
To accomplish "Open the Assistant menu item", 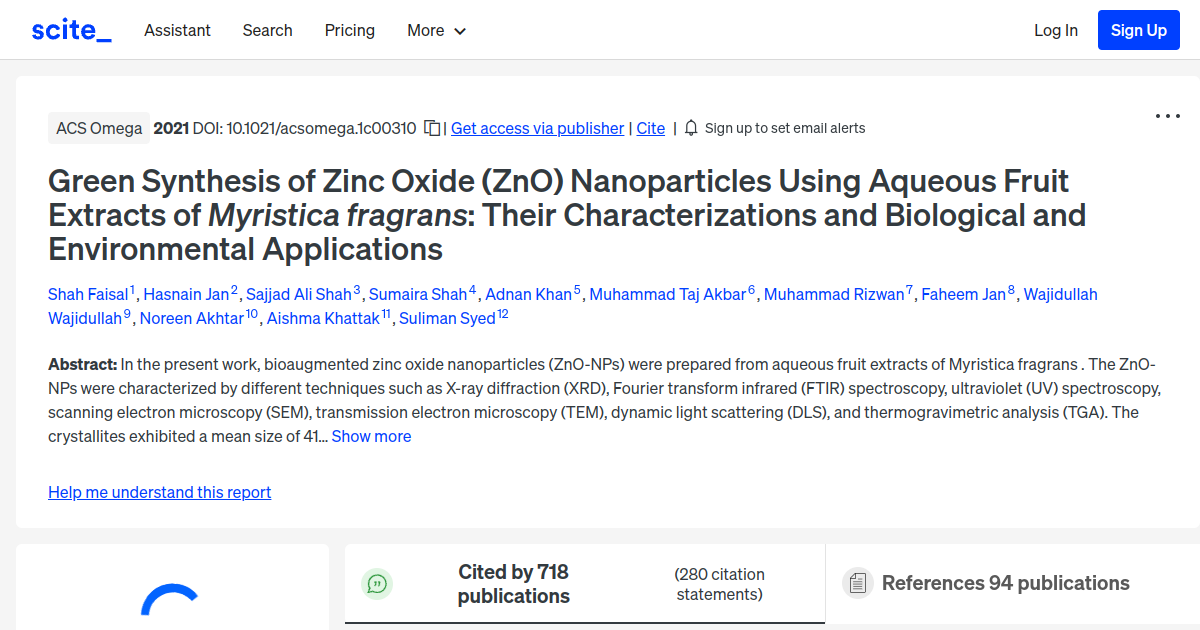I will click(x=177, y=30).
